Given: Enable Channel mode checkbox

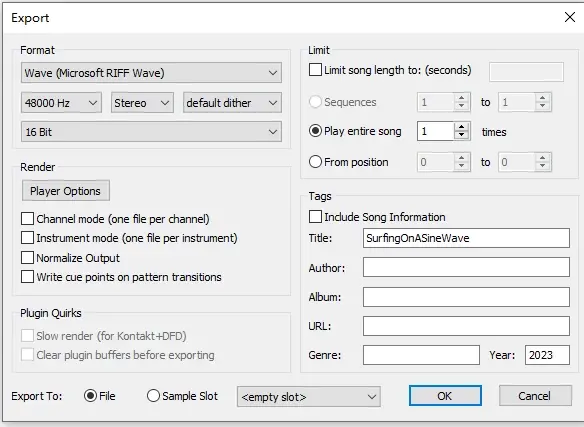Looking at the screenshot, I should 28,219.
